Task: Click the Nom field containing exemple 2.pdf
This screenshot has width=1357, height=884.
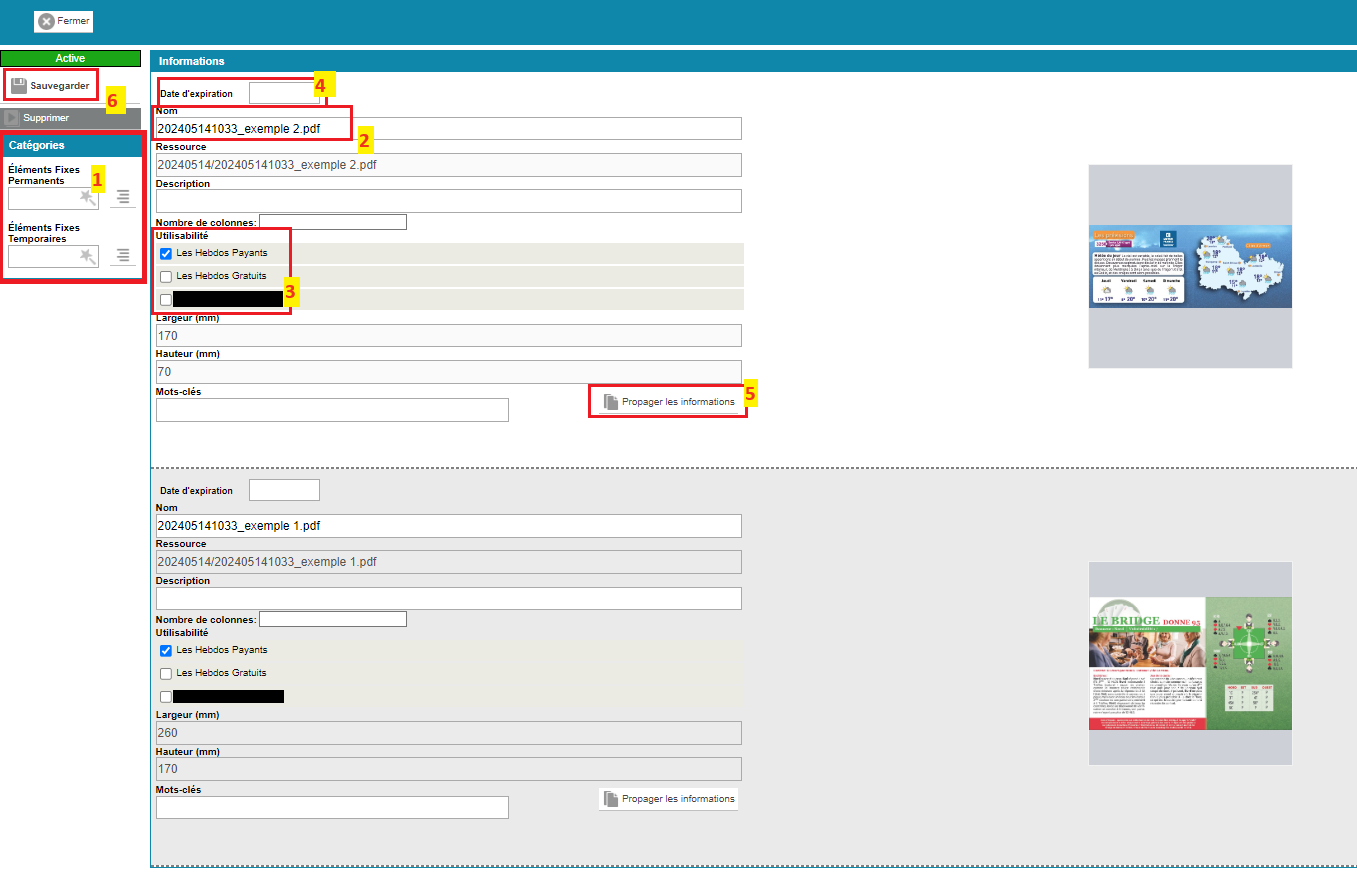Action: click(448, 128)
